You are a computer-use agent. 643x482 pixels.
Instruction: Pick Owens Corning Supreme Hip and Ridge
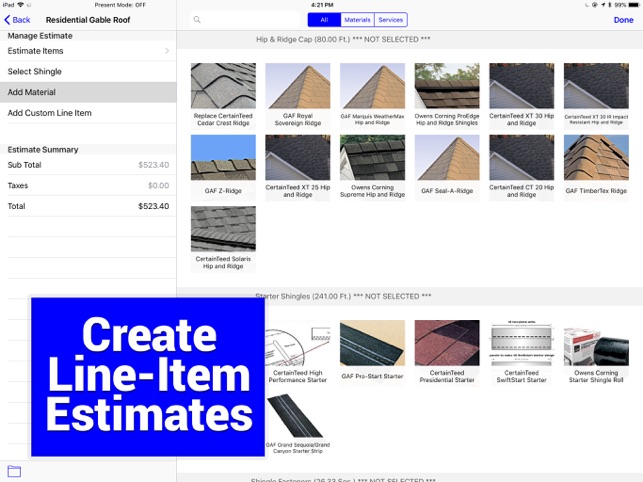(372, 167)
